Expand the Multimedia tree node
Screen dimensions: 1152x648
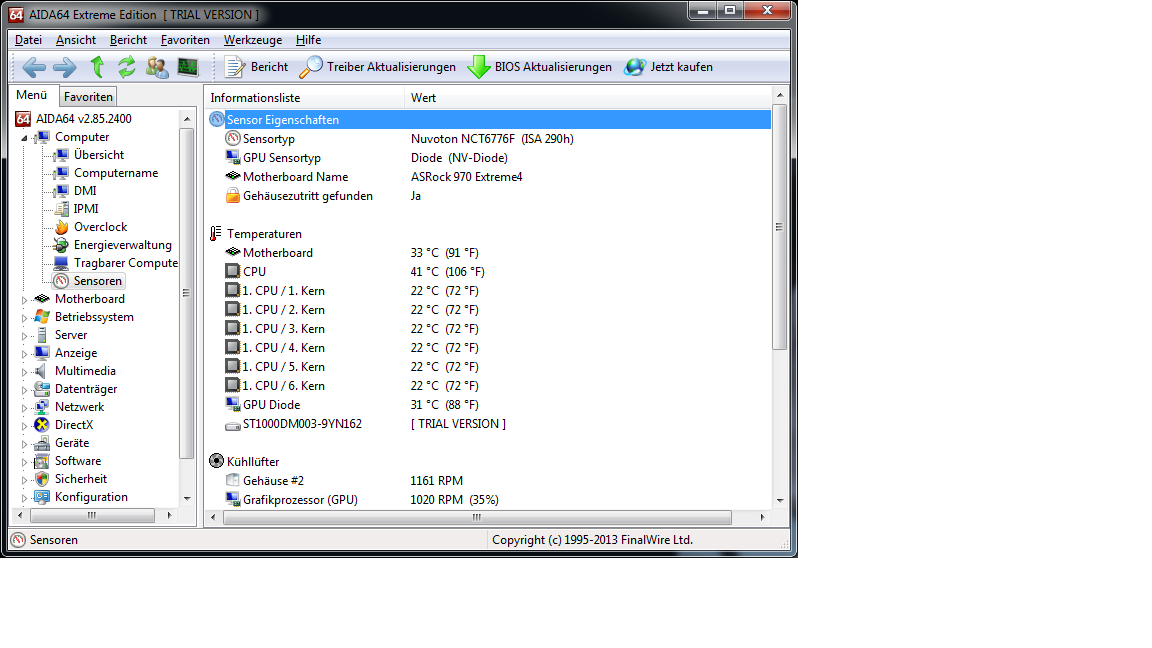(x=24, y=372)
